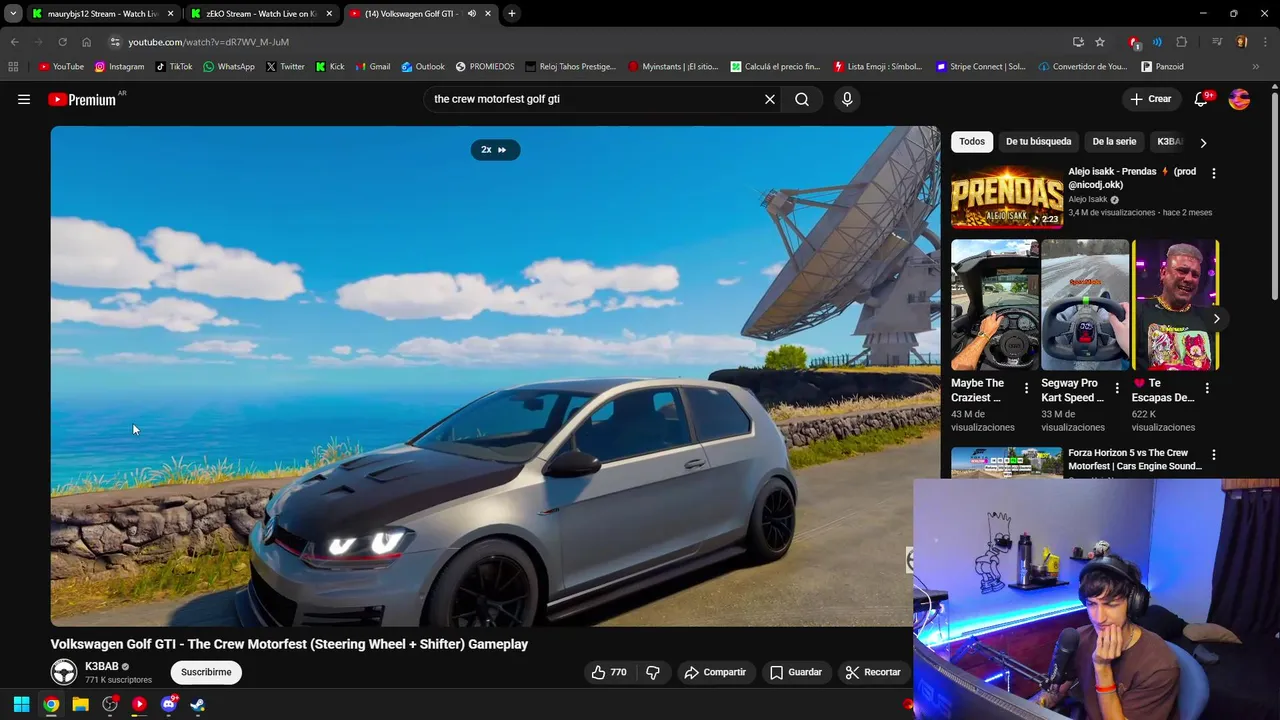Open the YouTube hamburger guide menu
This screenshot has height=720, width=1280.
[x=24, y=99]
